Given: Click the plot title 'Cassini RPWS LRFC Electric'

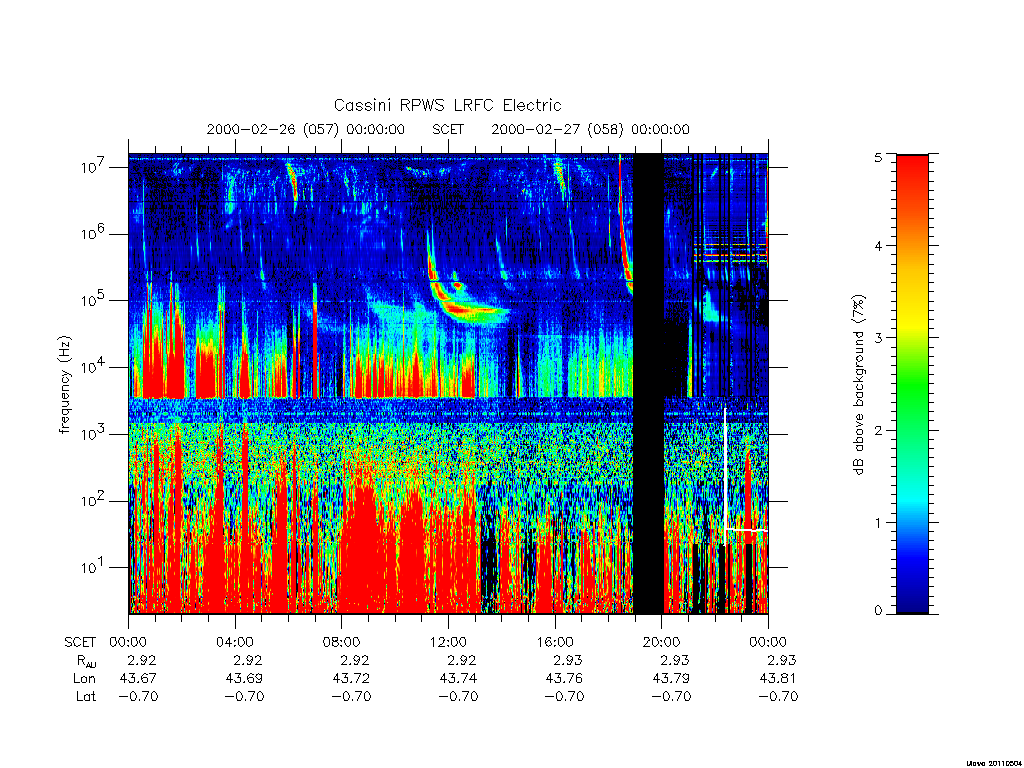Looking at the screenshot, I should pos(447,105).
